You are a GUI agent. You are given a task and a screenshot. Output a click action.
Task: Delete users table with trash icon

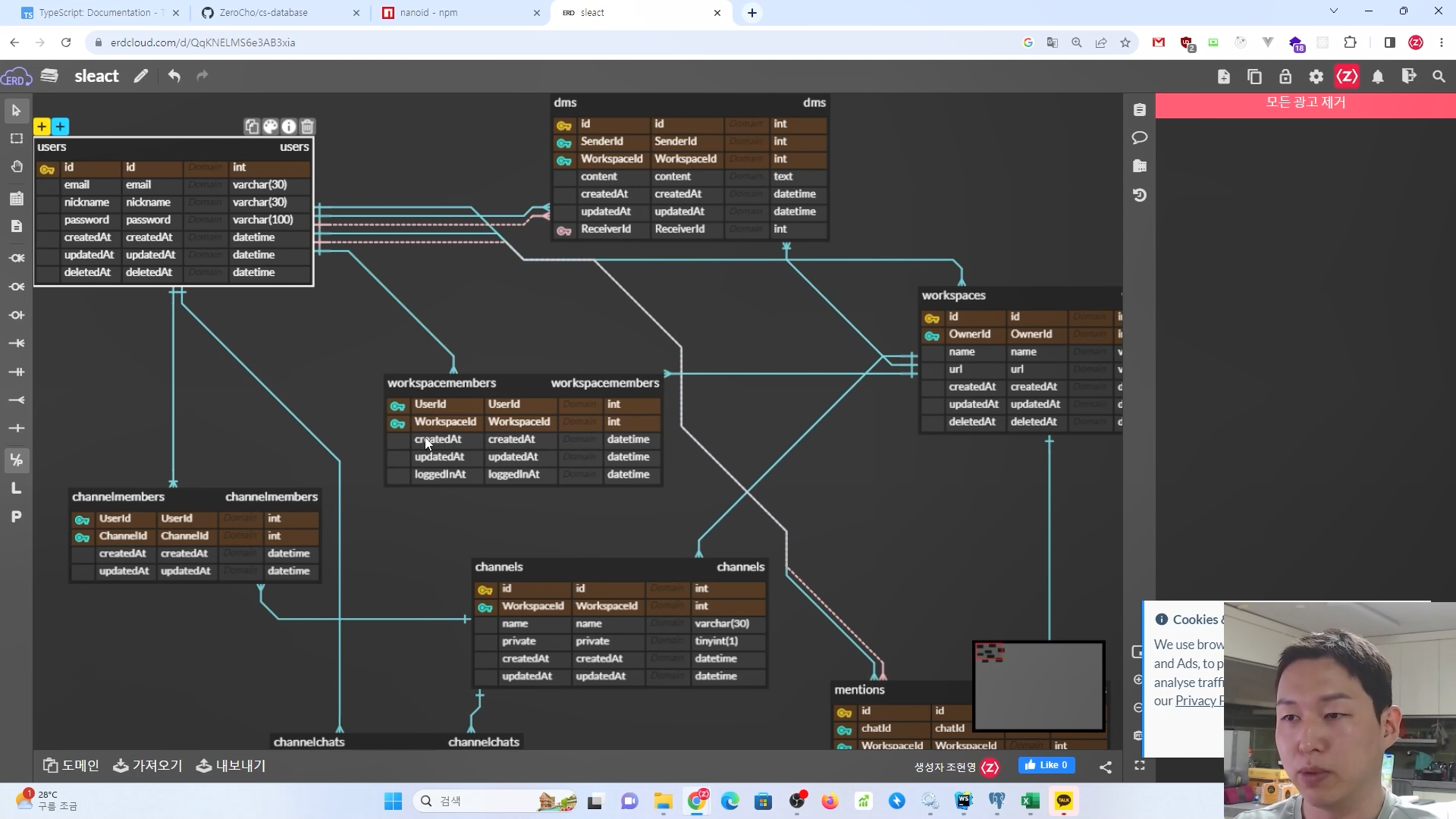coord(307,127)
